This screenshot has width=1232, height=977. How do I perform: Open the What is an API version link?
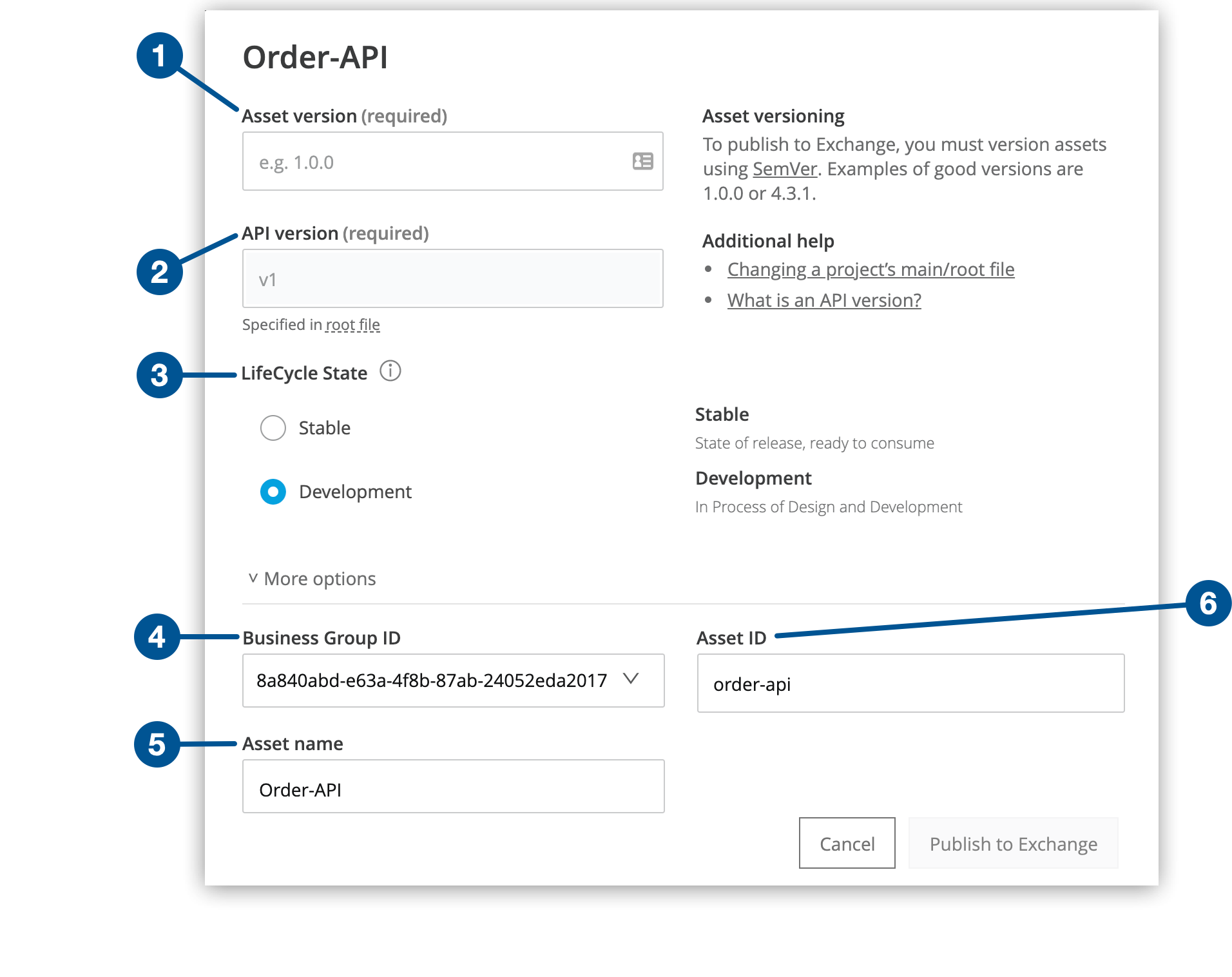(x=823, y=300)
